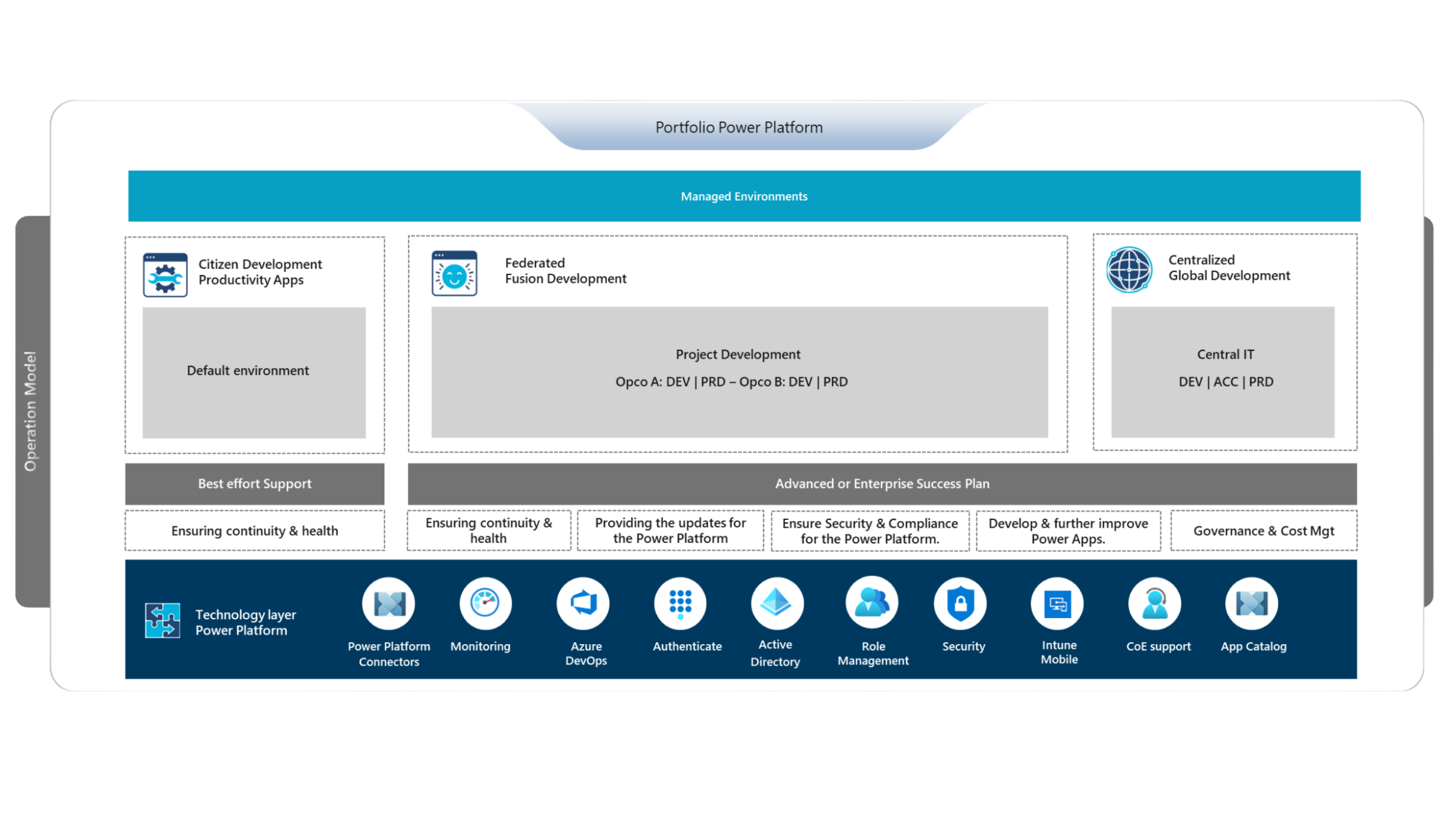Open the Active Directory icon
Viewport: 1456px width, 819px height.
pyautogui.click(x=776, y=603)
